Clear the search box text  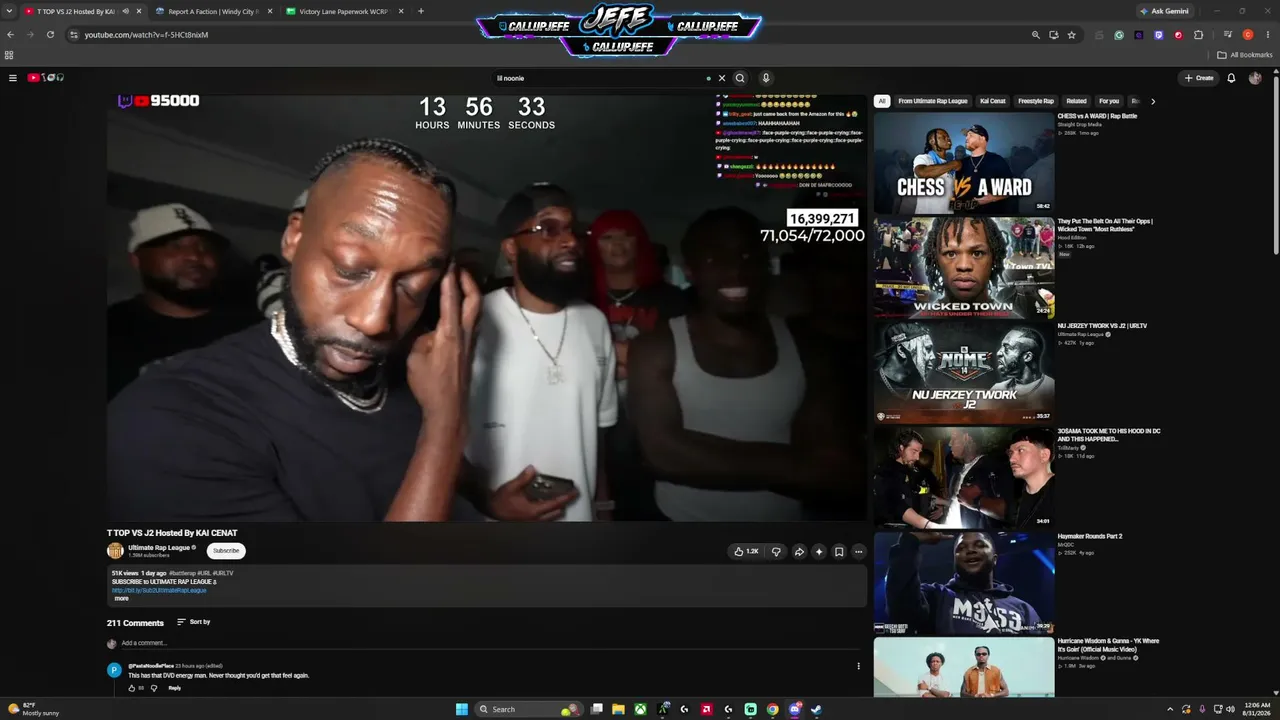click(722, 78)
